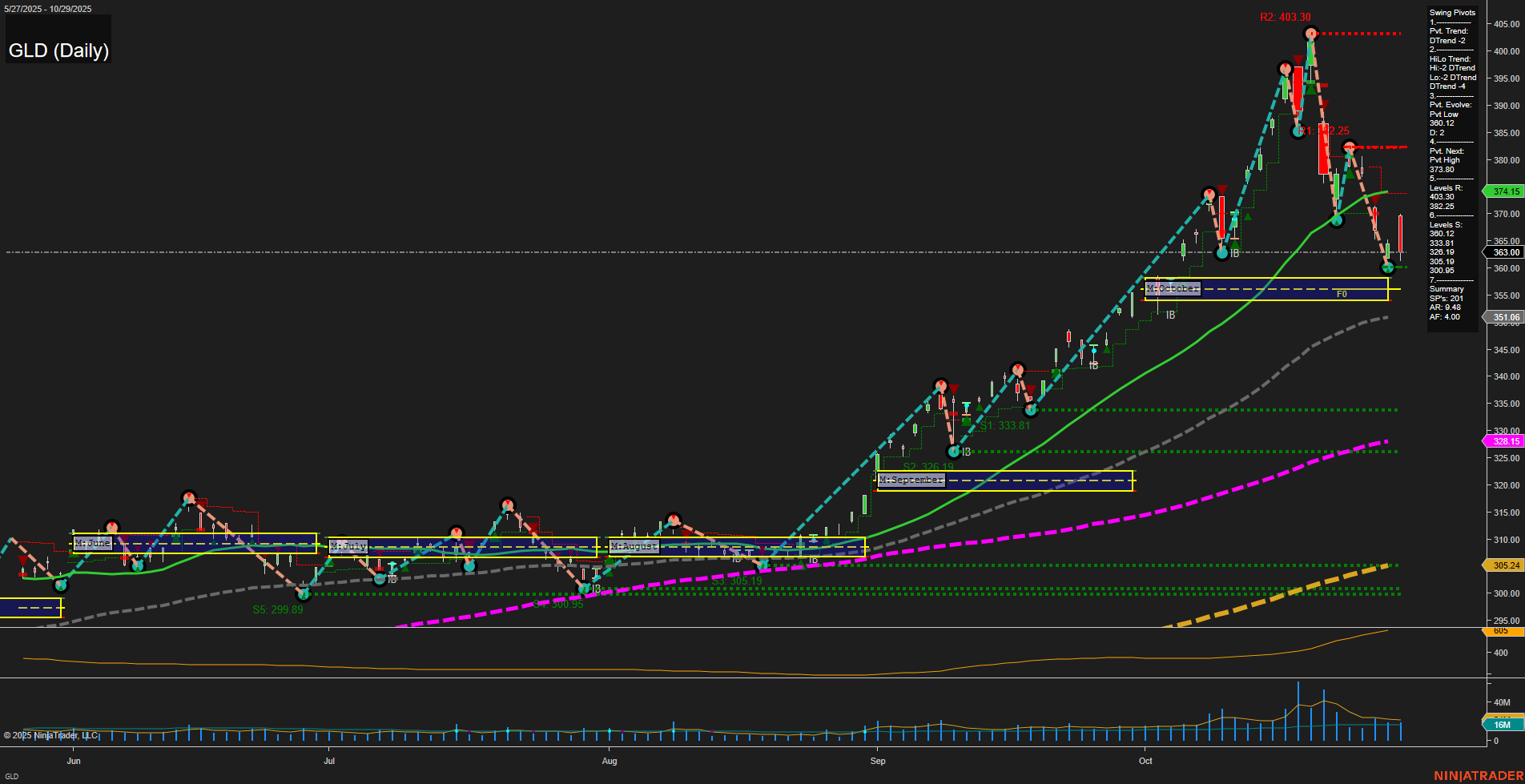Click the red X pivot marker above M:July box

(x=508, y=504)
